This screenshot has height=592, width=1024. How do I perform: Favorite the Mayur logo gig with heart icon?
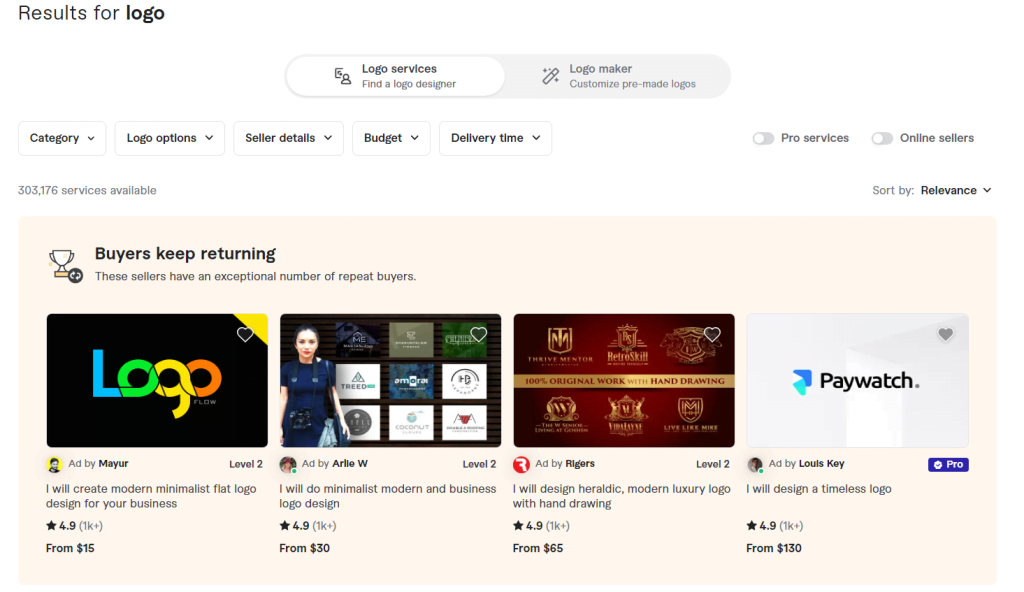coord(245,335)
